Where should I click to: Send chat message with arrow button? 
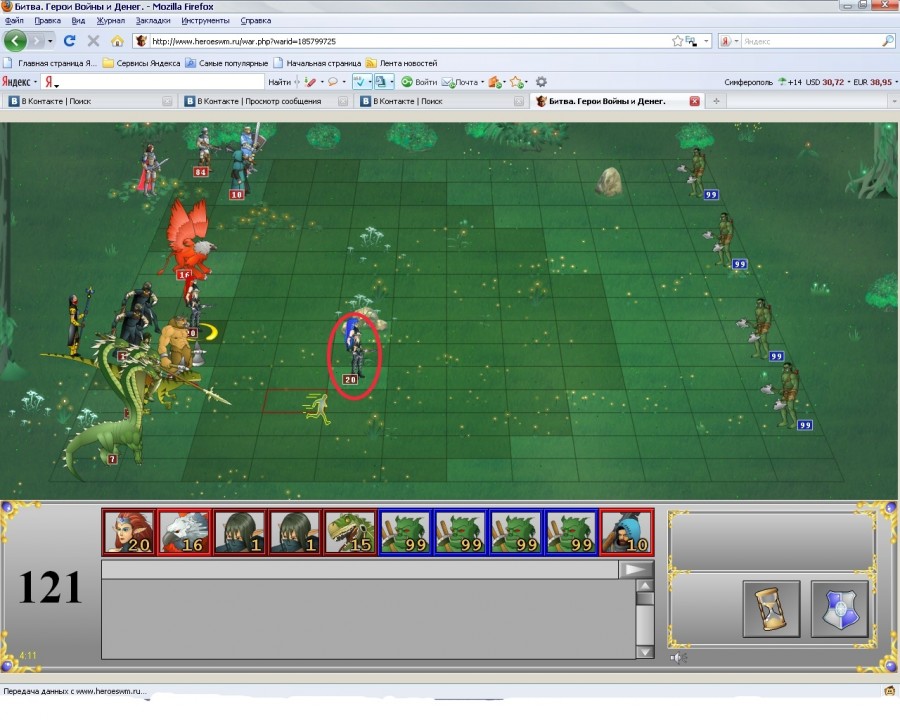[635, 569]
